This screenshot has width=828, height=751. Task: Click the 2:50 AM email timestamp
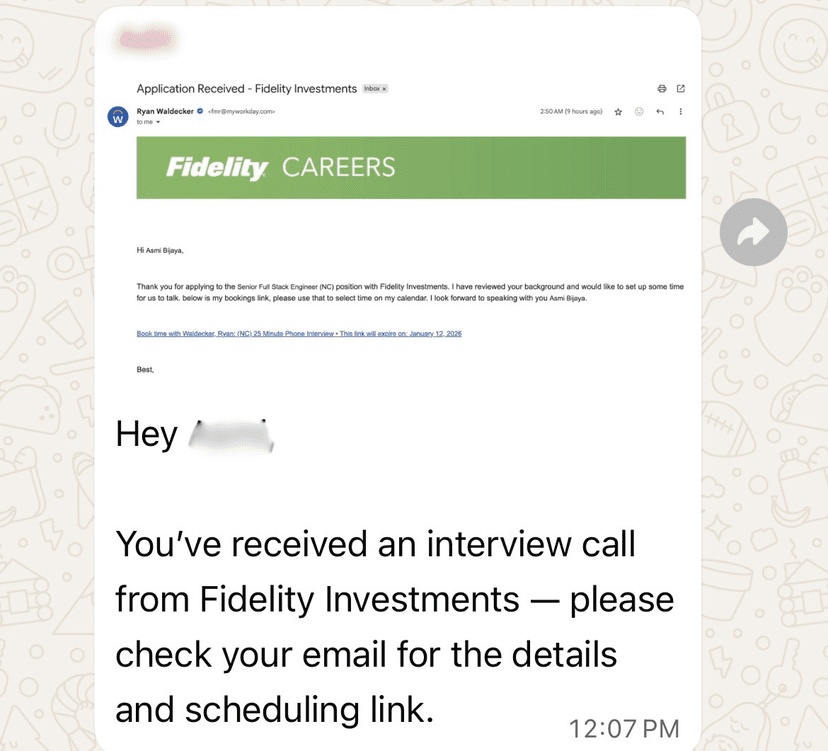570,112
